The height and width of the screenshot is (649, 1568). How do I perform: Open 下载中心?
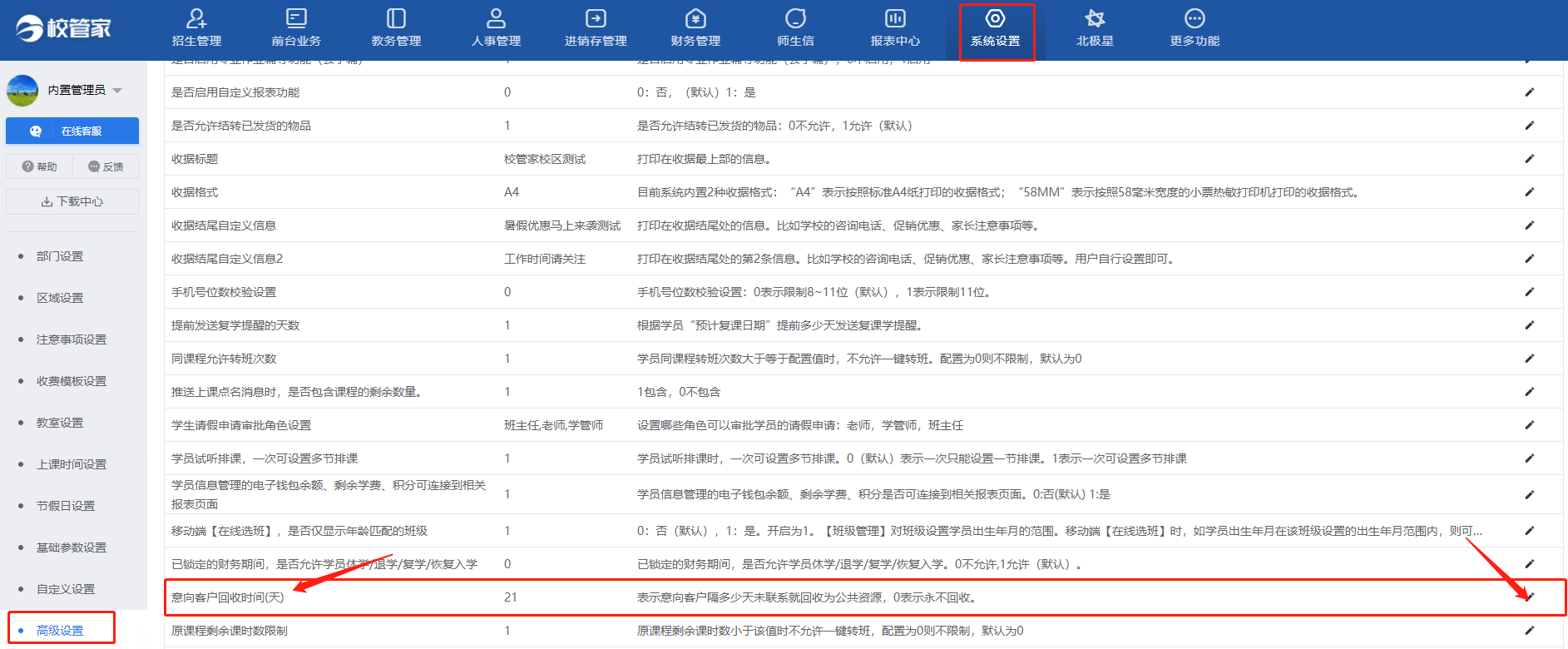72,201
